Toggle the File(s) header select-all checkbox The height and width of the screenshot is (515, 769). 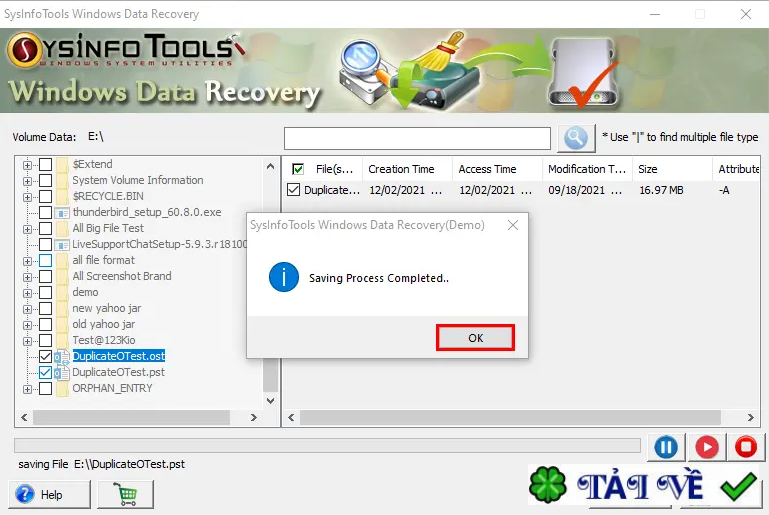(298, 169)
